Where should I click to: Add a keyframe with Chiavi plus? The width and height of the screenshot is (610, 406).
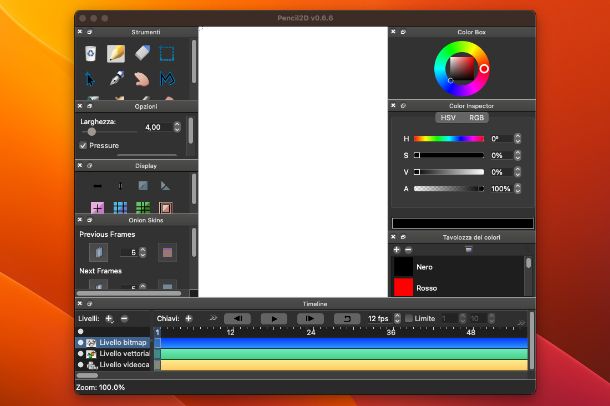189,318
